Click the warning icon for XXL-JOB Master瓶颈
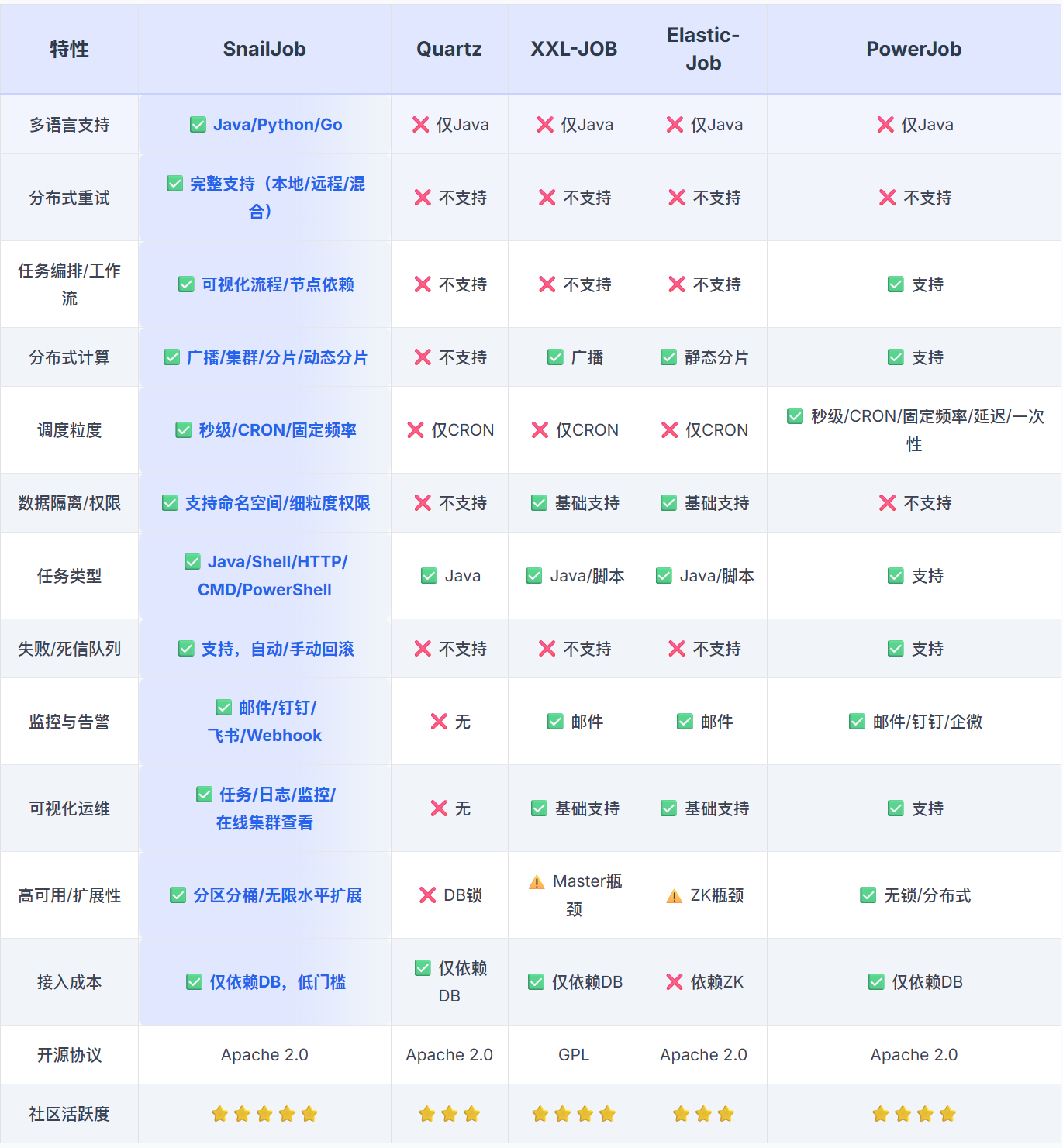The width and height of the screenshot is (1063, 1148). (535, 881)
